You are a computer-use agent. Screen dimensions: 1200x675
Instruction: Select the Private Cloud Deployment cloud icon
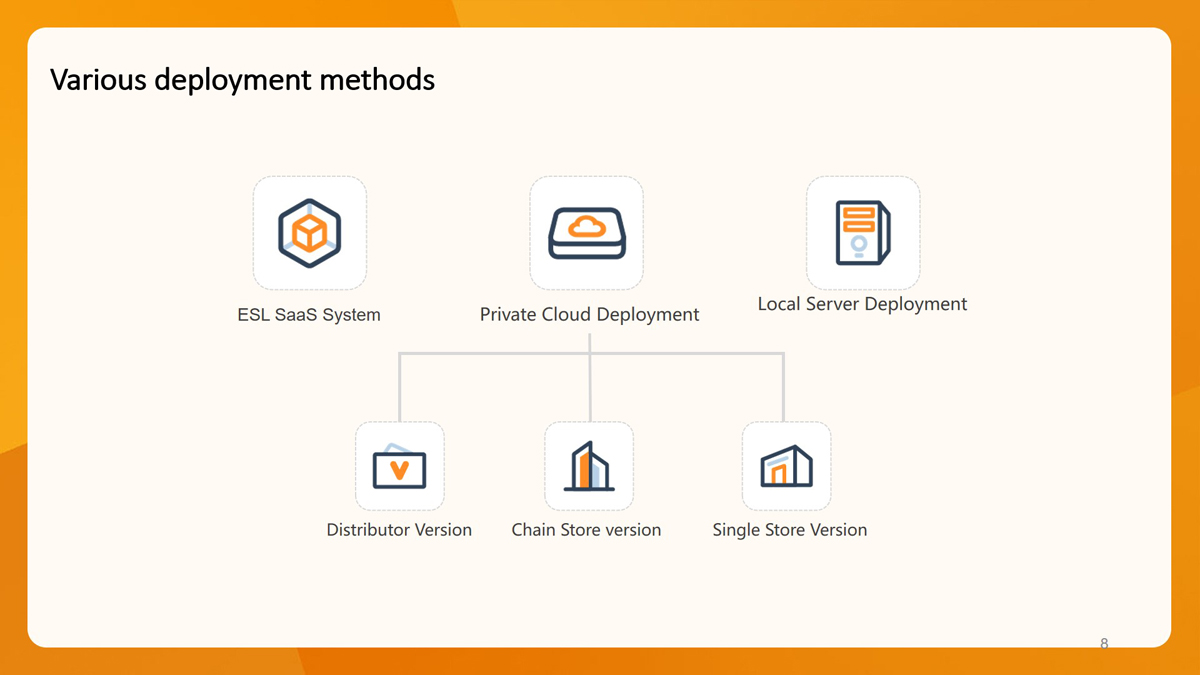point(586,233)
